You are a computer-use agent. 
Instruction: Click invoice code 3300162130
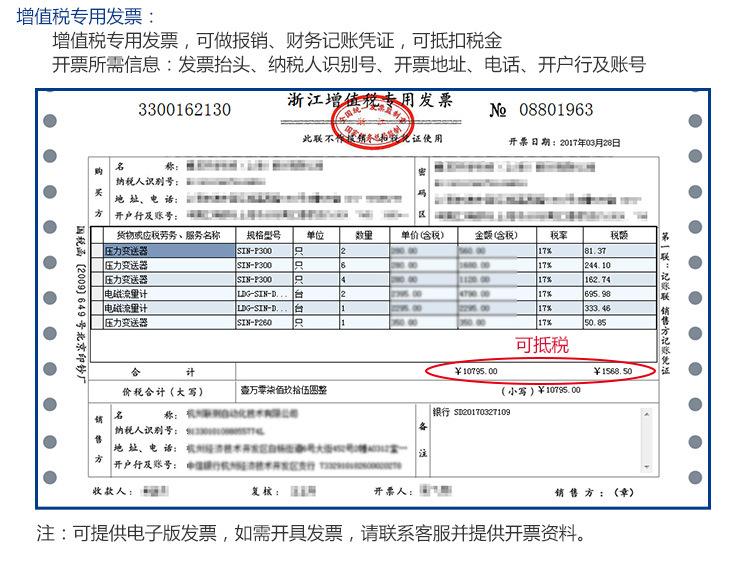pos(185,110)
